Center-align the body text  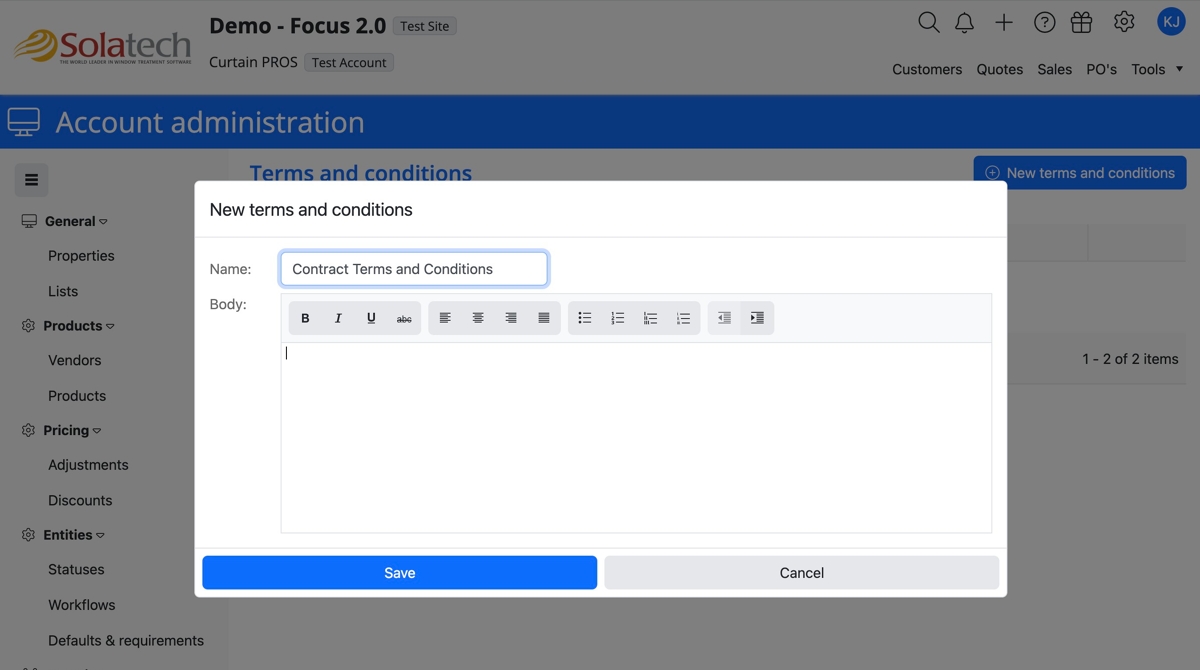tap(478, 318)
